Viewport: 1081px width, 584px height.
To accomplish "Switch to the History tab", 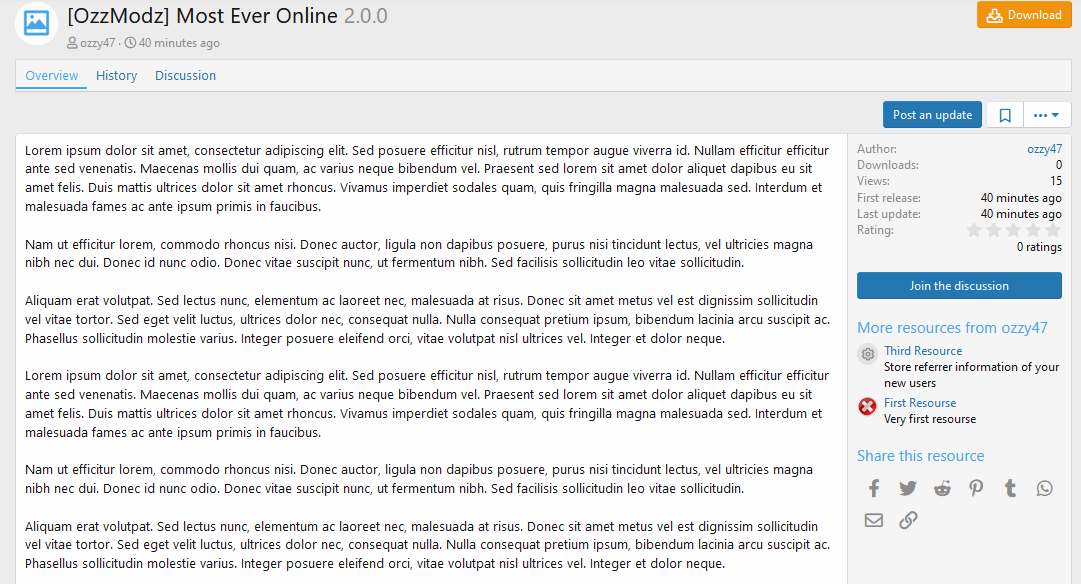I will coord(116,76).
